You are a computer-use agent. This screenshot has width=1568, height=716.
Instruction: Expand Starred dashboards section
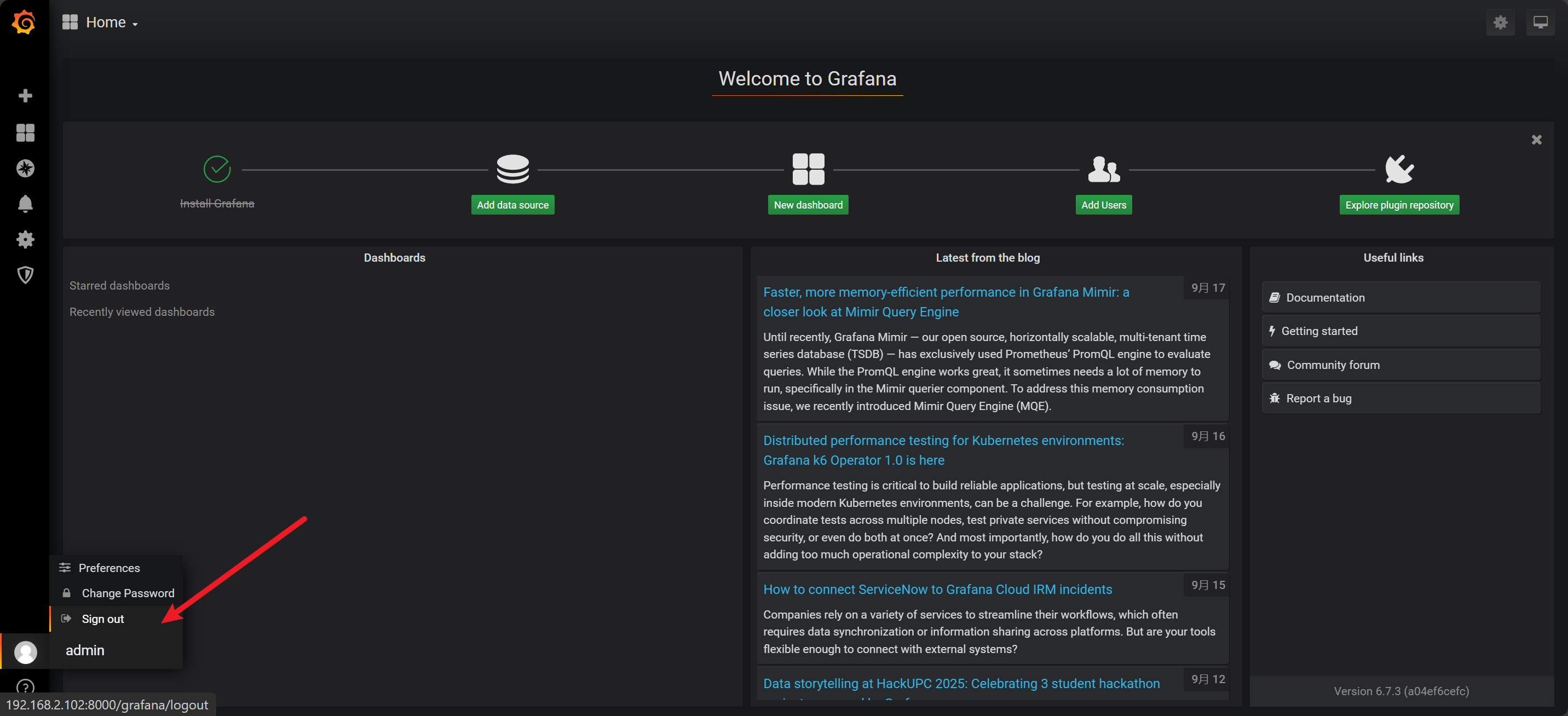[119, 286]
